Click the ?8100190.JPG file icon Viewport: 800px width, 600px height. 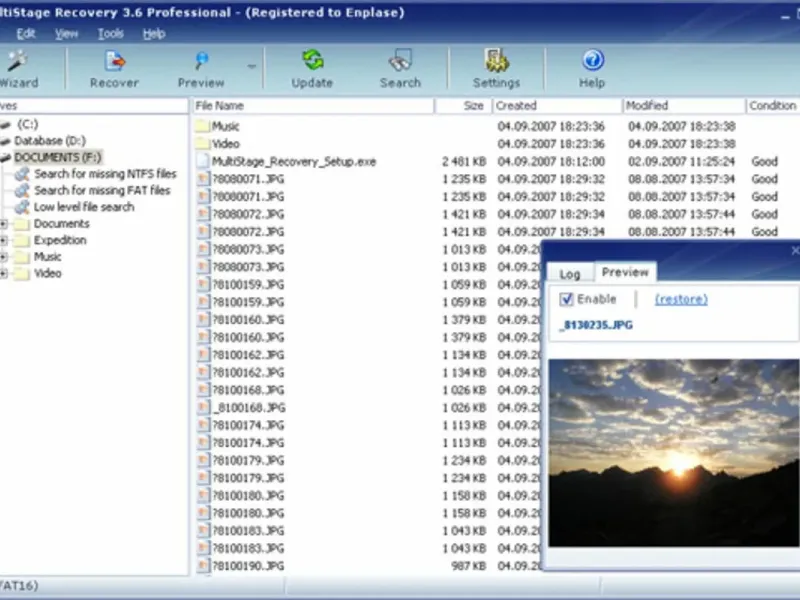(x=203, y=565)
